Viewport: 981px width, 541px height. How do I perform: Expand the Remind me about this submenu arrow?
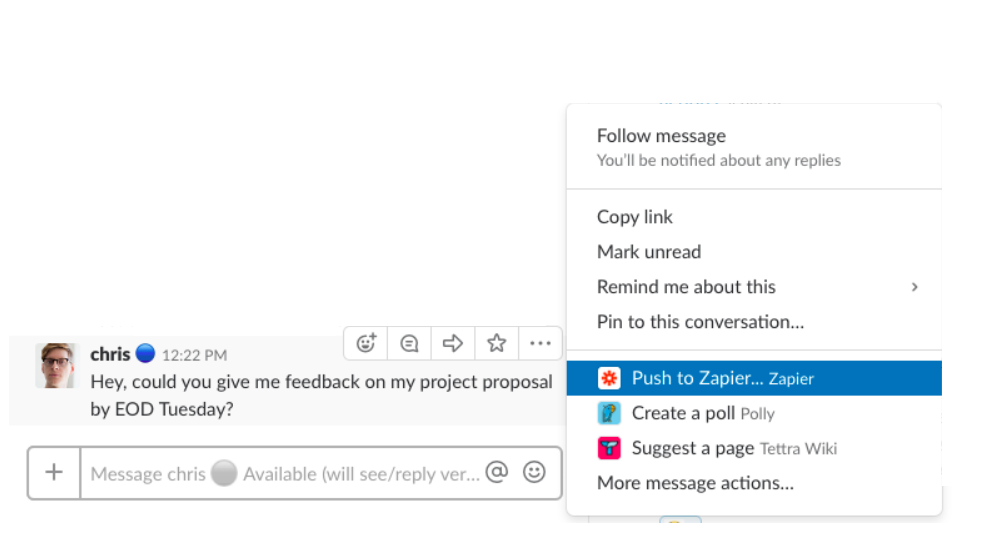click(914, 287)
